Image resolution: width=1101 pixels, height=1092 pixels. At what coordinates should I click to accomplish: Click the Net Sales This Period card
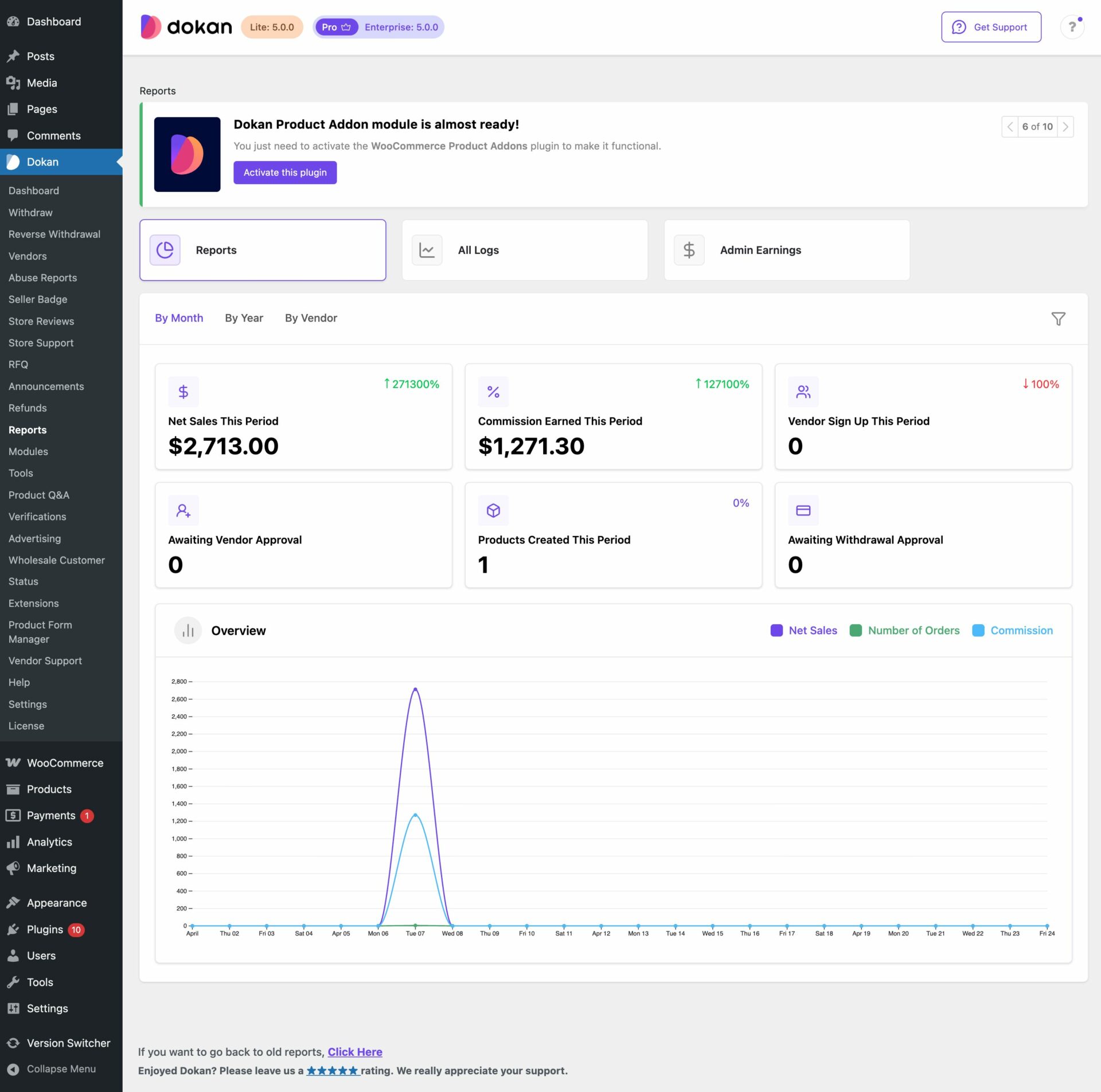303,417
